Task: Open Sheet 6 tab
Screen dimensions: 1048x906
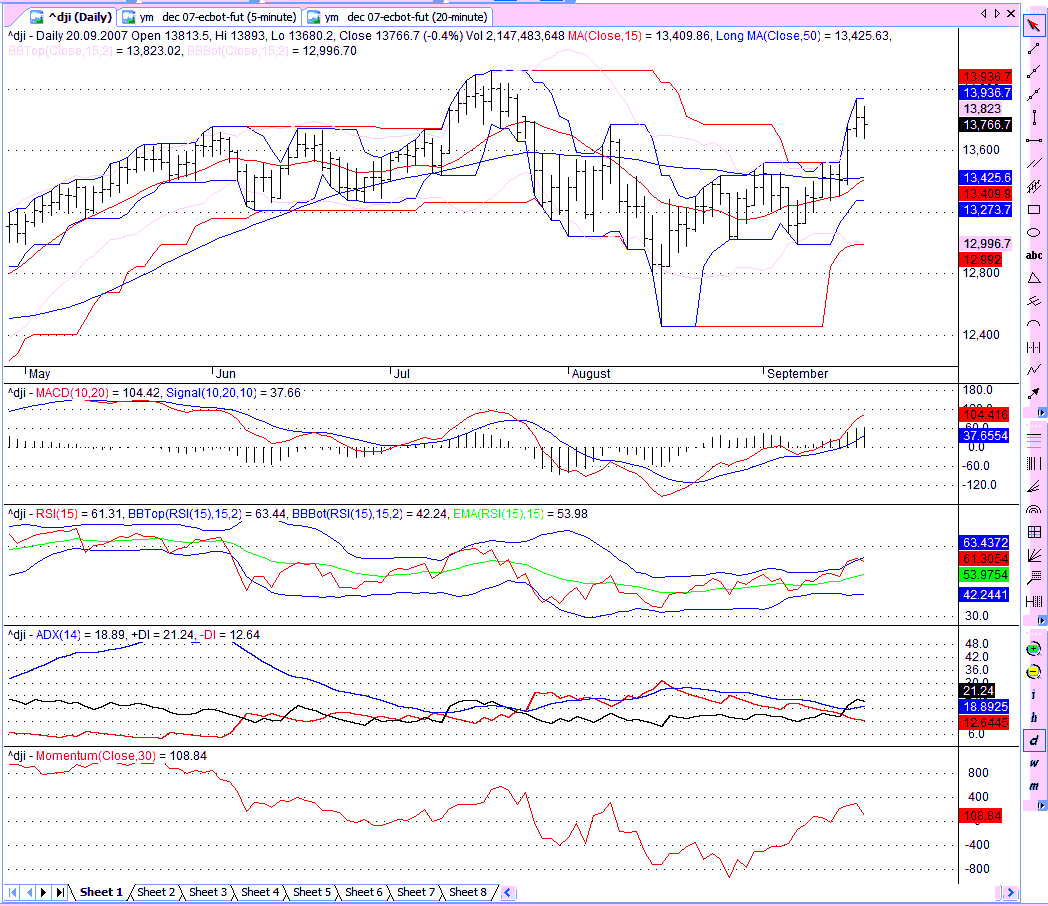Action: point(364,892)
